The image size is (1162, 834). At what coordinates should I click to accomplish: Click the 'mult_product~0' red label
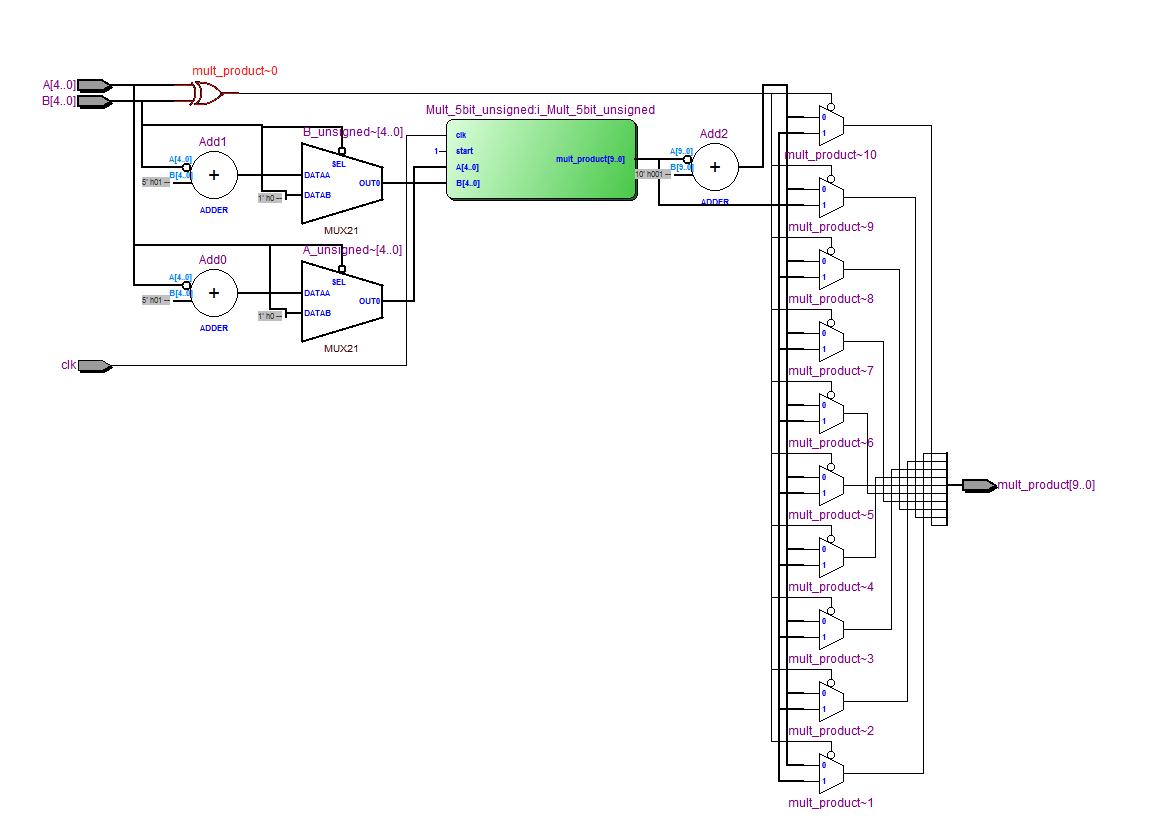click(235, 71)
